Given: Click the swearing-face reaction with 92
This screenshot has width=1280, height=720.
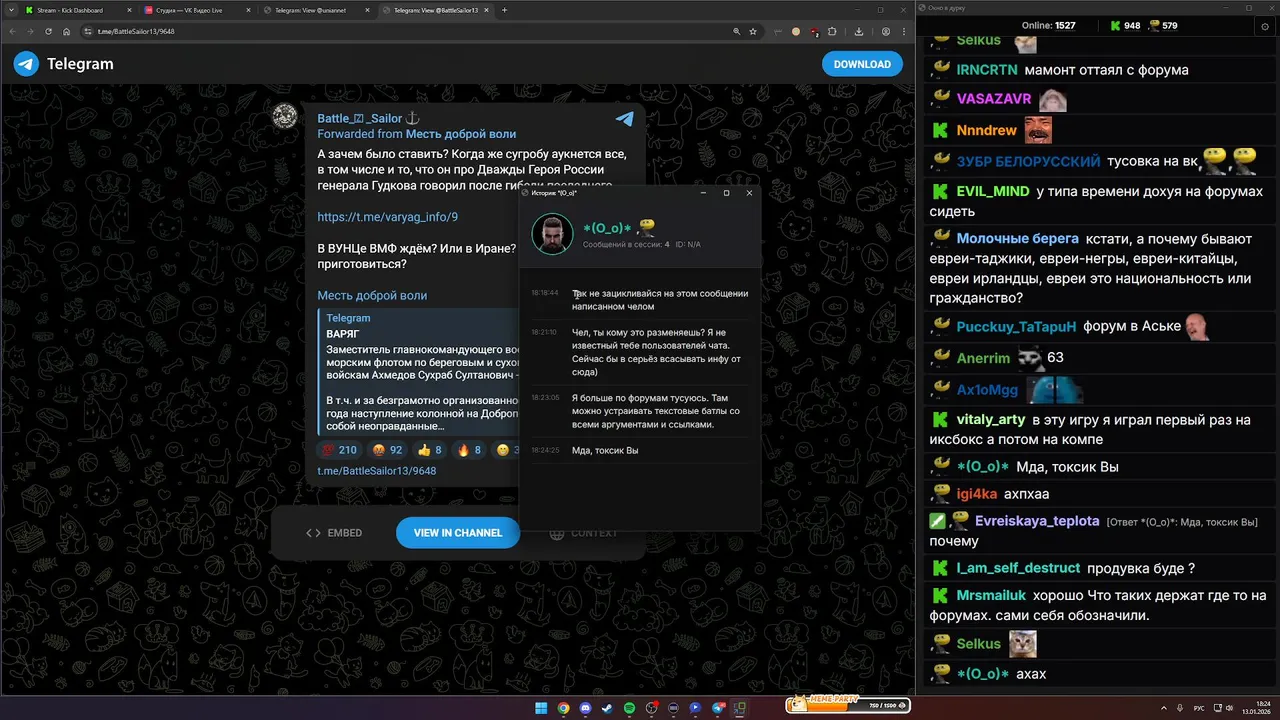Looking at the screenshot, I should [x=387, y=450].
